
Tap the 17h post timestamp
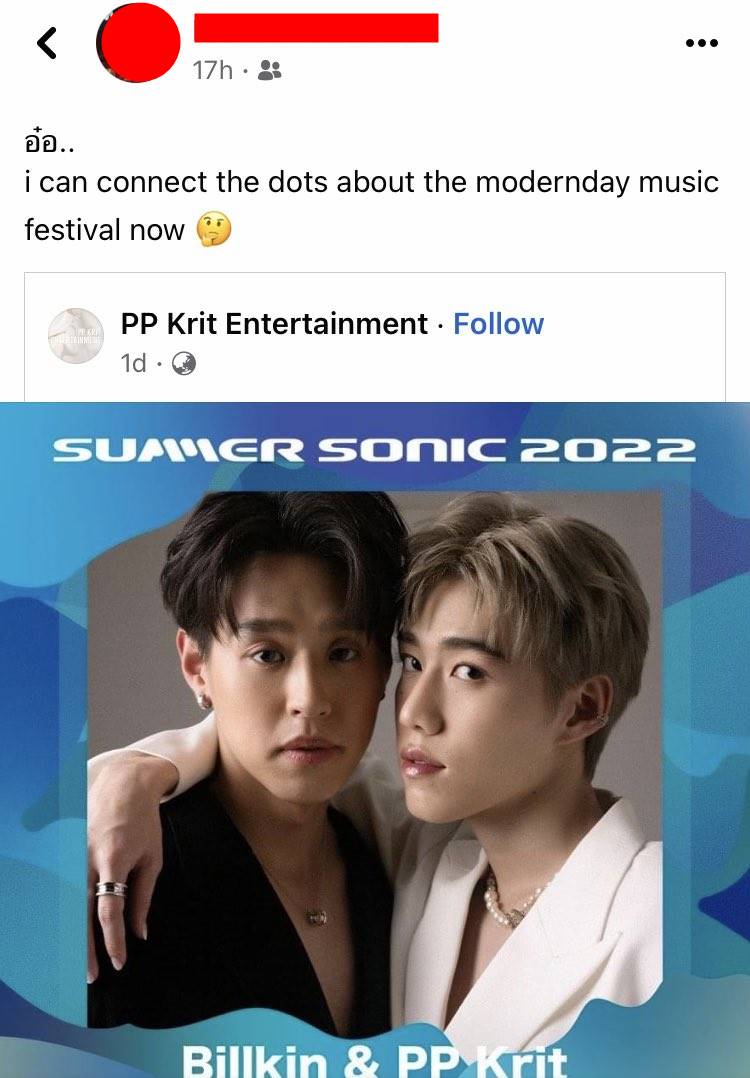(212, 70)
